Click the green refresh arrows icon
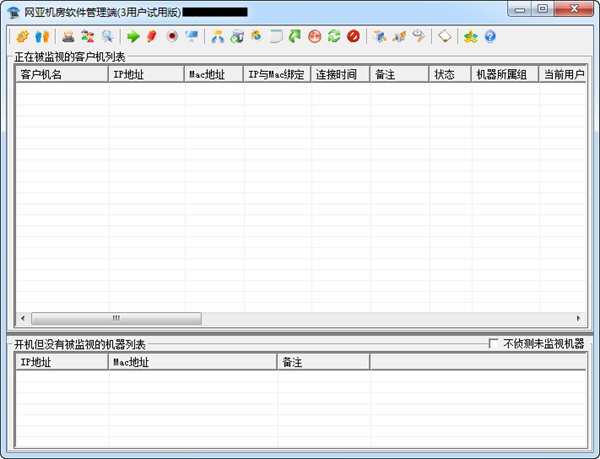600x459 pixels. pos(334,37)
